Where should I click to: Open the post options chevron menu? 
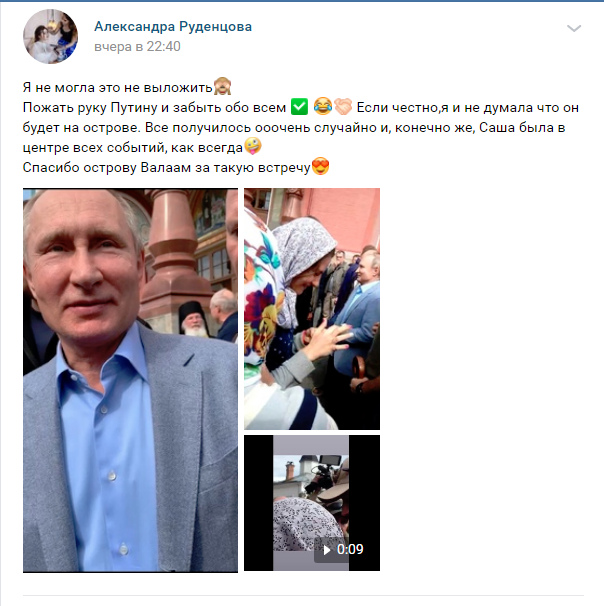574,28
